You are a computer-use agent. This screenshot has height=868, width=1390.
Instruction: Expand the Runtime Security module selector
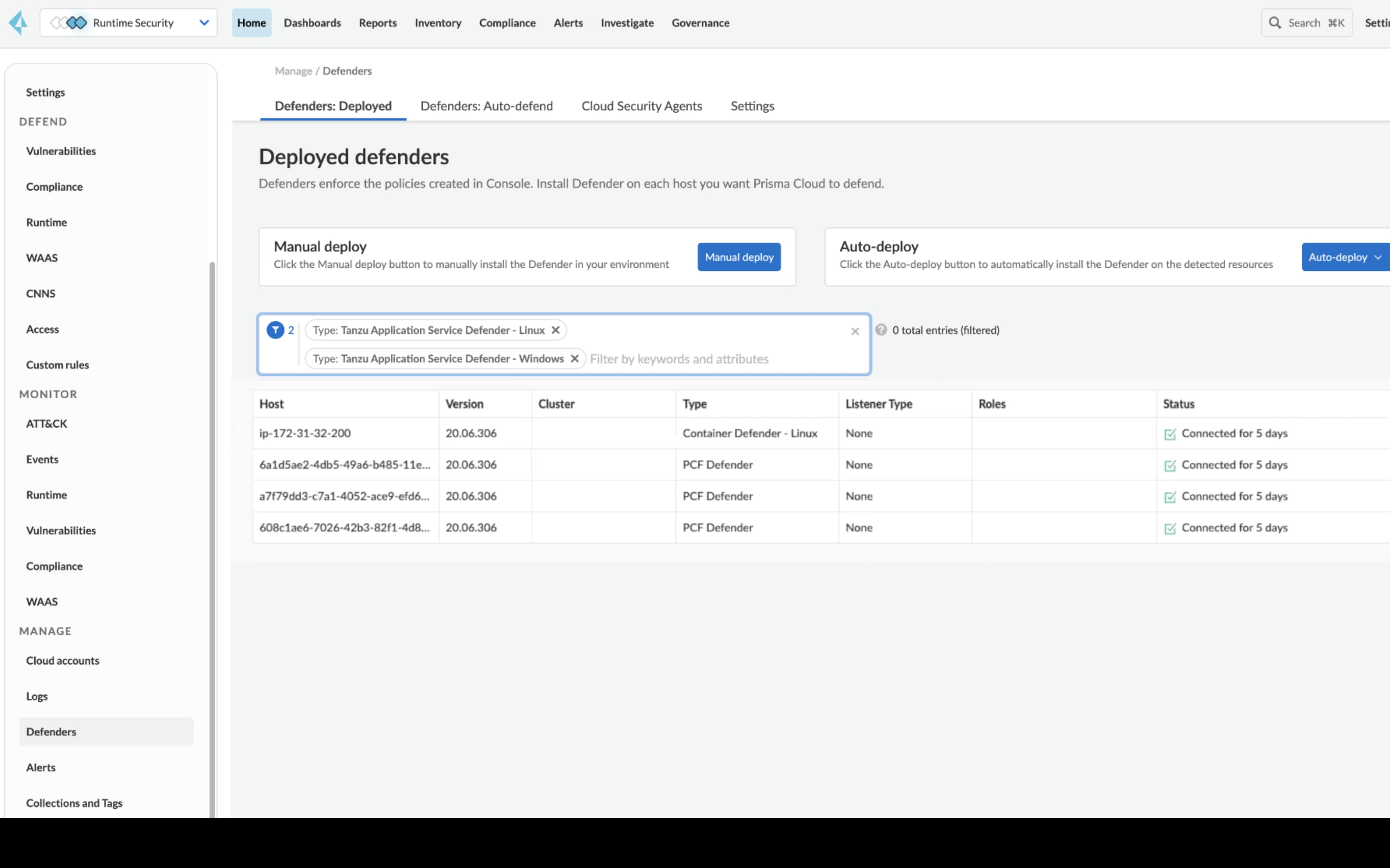coord(204,22)
